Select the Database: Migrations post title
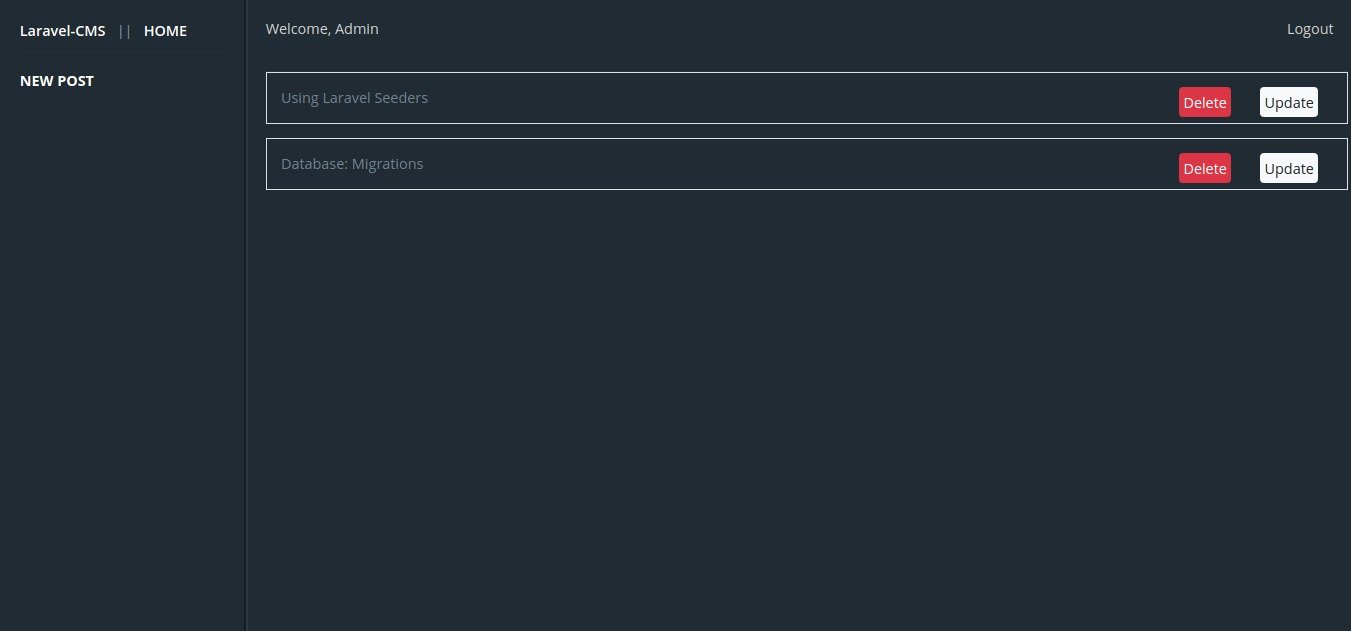 352,164
